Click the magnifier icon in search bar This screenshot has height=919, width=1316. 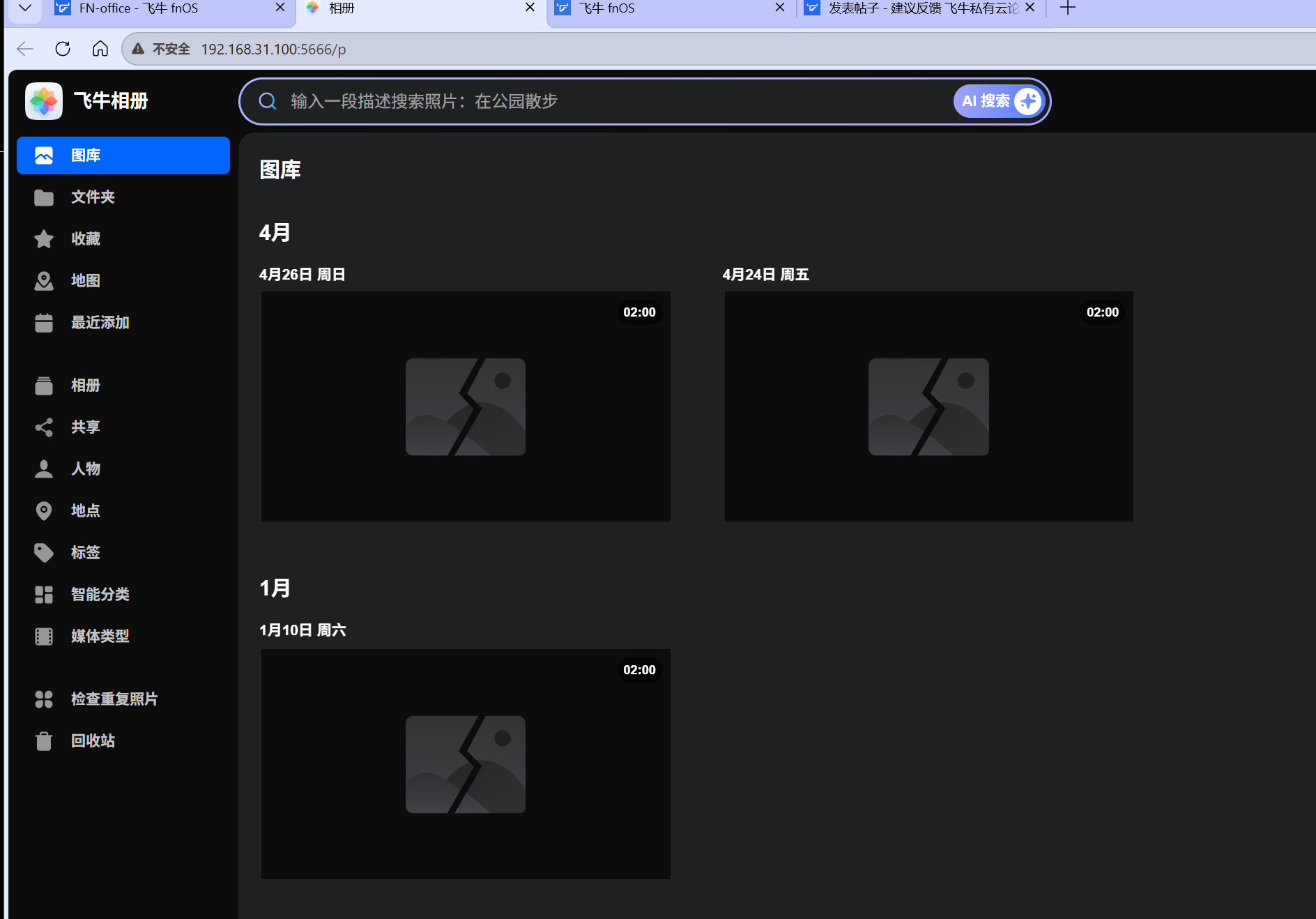[x=268, y=101]
